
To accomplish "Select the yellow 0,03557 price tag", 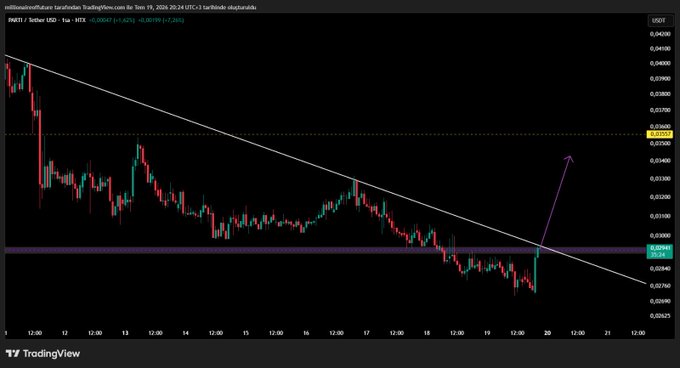I will click(659, 134).
